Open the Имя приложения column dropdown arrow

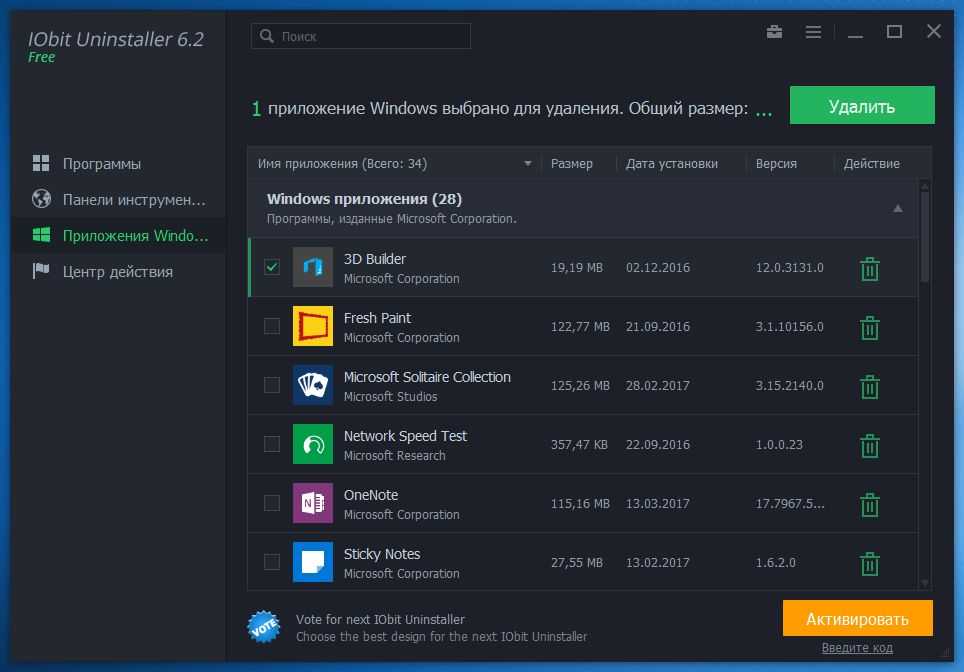coord(528,164)
